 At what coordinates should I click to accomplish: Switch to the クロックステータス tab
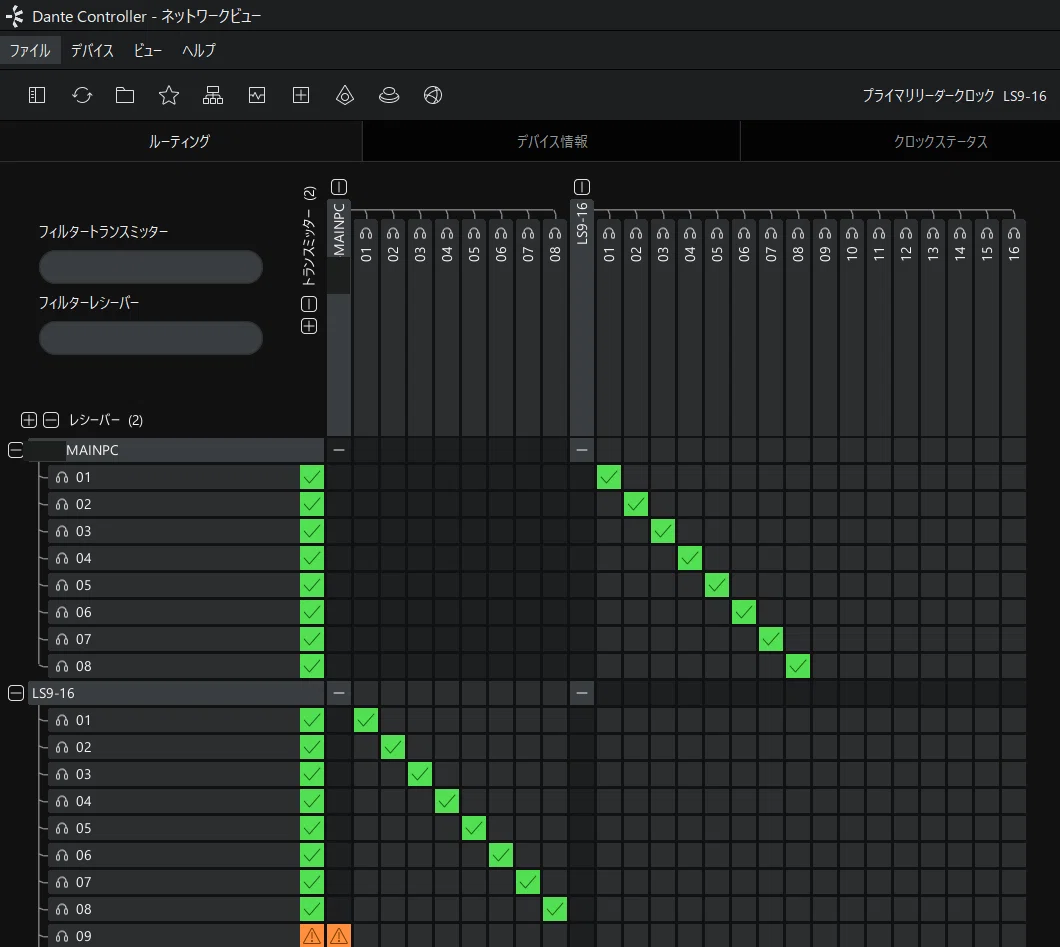[x=940, y=141]
